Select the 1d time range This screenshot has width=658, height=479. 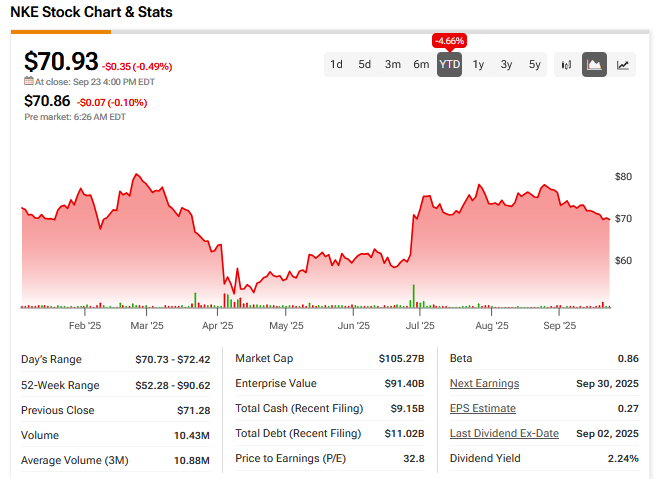click(x=336, y=64)
